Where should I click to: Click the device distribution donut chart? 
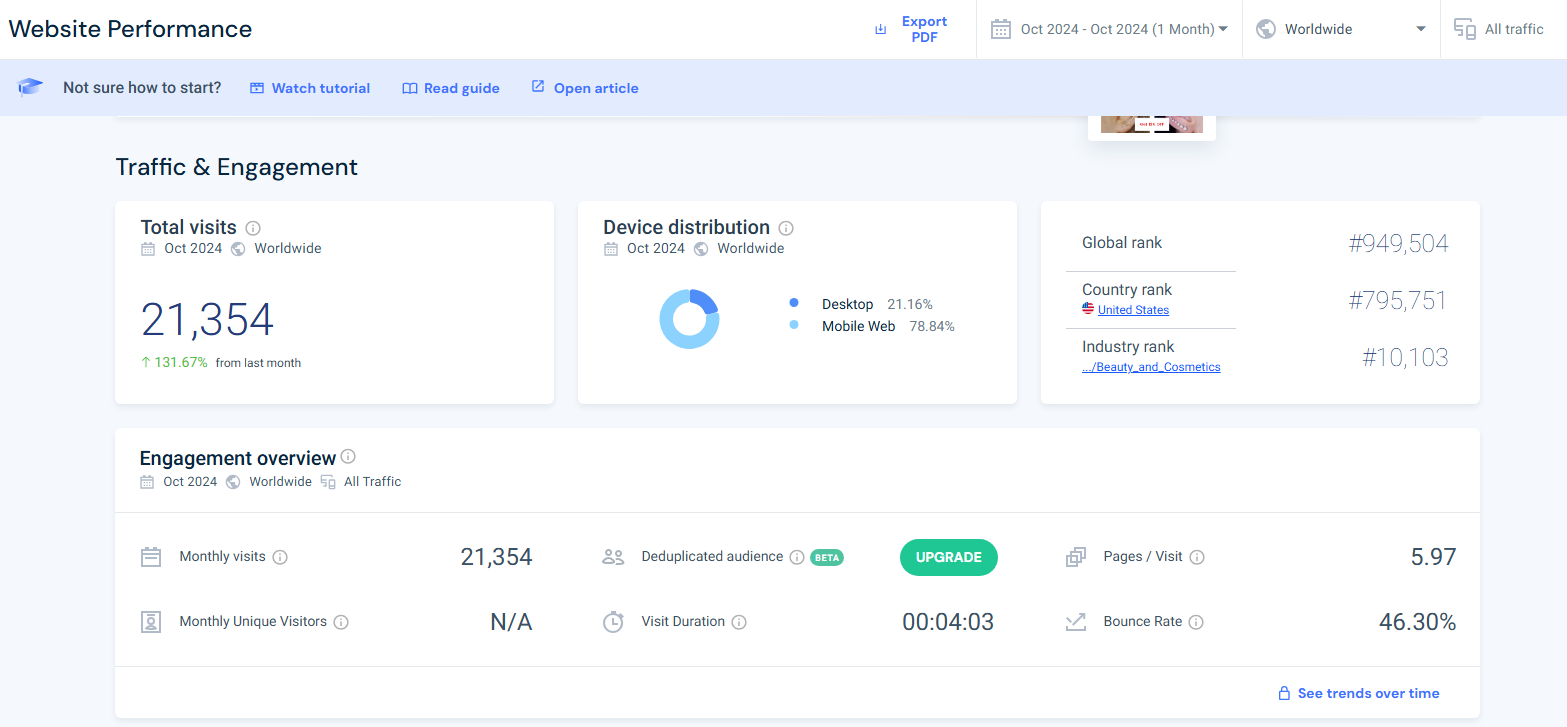tap(689, 319)
